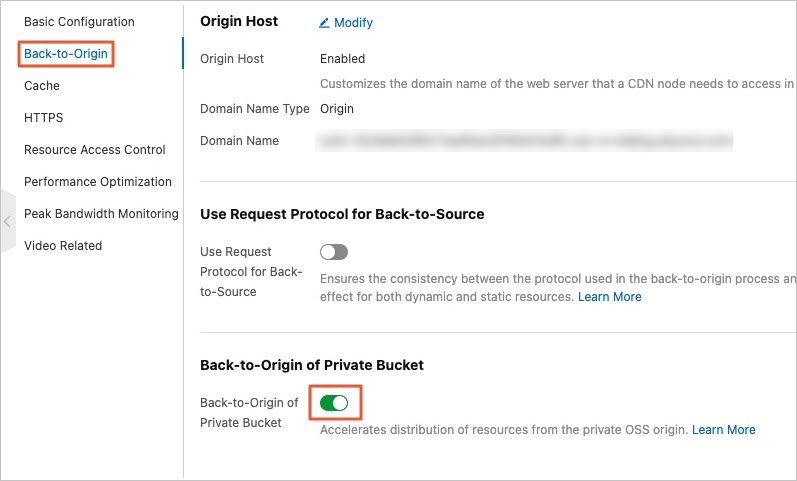This screenshot has width=797, height=481.
Task: Open the Basic Configuration section
Action: pos(79,22)
